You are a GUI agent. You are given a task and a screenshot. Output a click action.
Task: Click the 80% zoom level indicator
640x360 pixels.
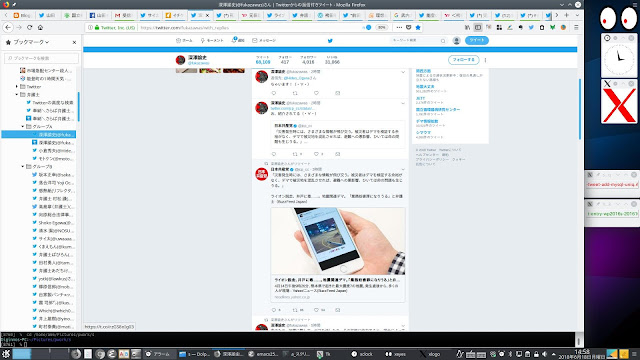pos(381,27)
